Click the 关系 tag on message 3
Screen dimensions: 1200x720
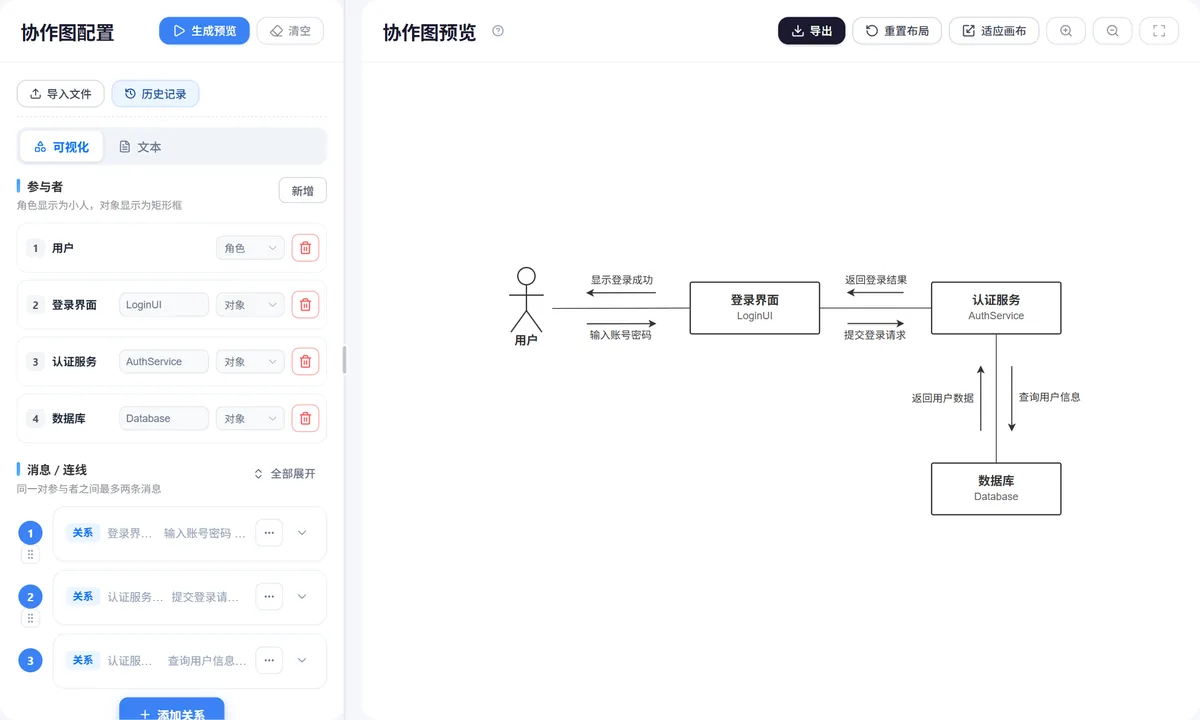click(x=83, y=660)
